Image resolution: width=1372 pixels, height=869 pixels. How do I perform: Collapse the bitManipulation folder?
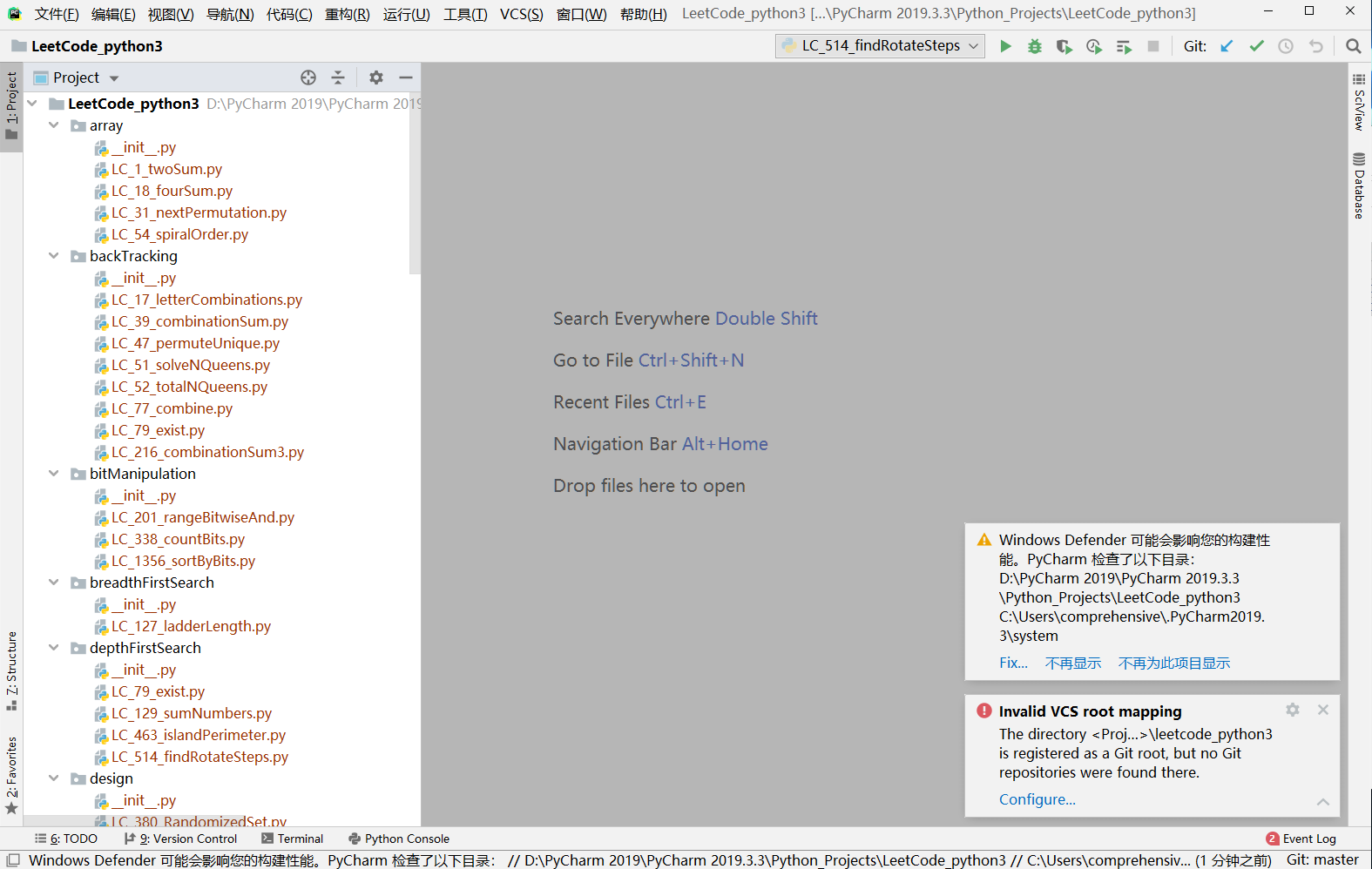(x=54, y=474)
